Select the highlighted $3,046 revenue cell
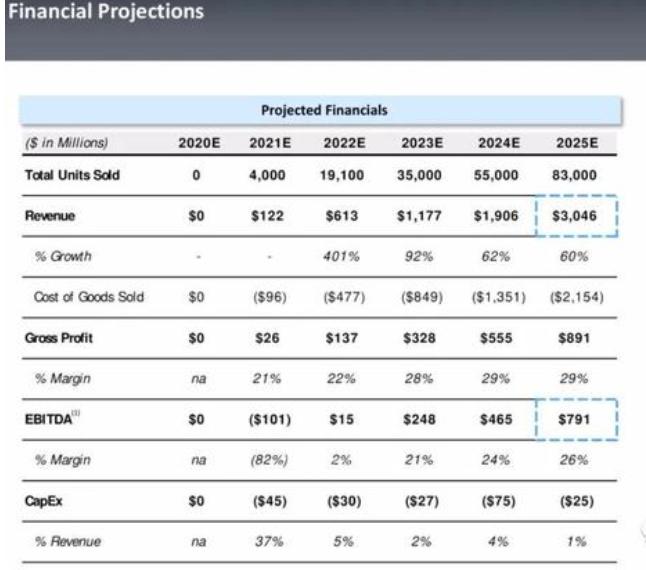 coord(576,215)
